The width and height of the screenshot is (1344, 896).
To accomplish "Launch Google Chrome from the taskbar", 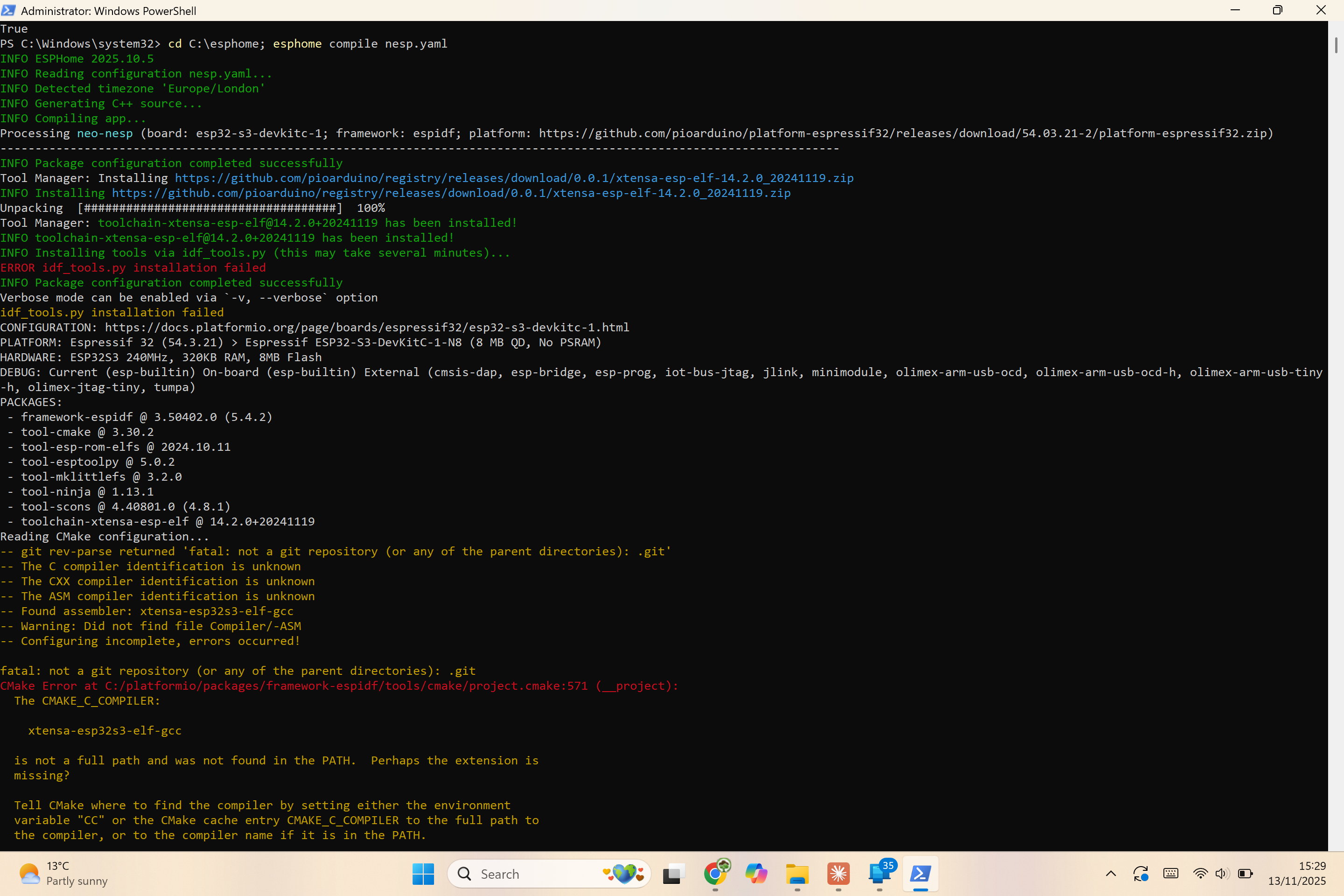I will [715, 874].
